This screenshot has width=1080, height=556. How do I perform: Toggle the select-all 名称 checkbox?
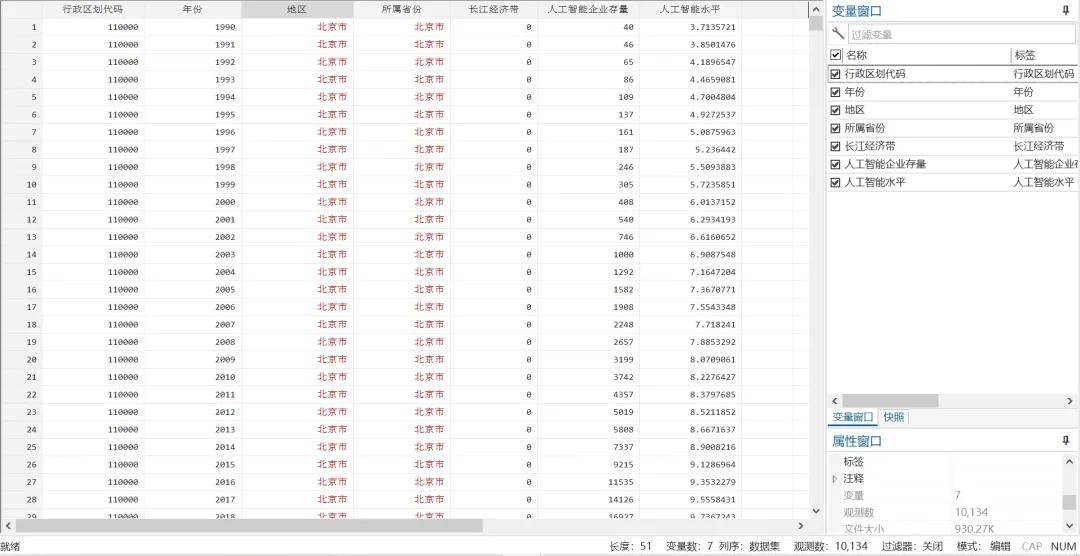pyautogui.click(x=835, y=55)
